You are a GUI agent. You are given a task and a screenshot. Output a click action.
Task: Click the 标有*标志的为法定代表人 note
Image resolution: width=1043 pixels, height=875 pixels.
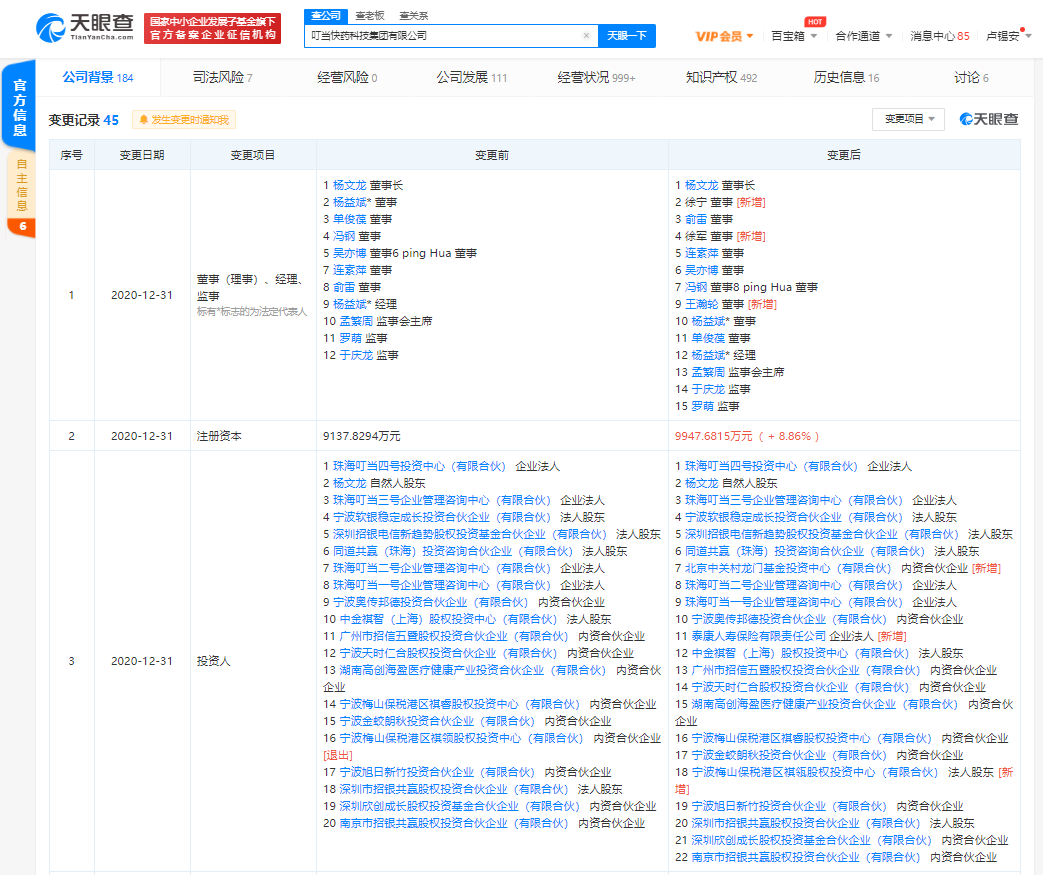pyautogui.click(x=251, y=311)
